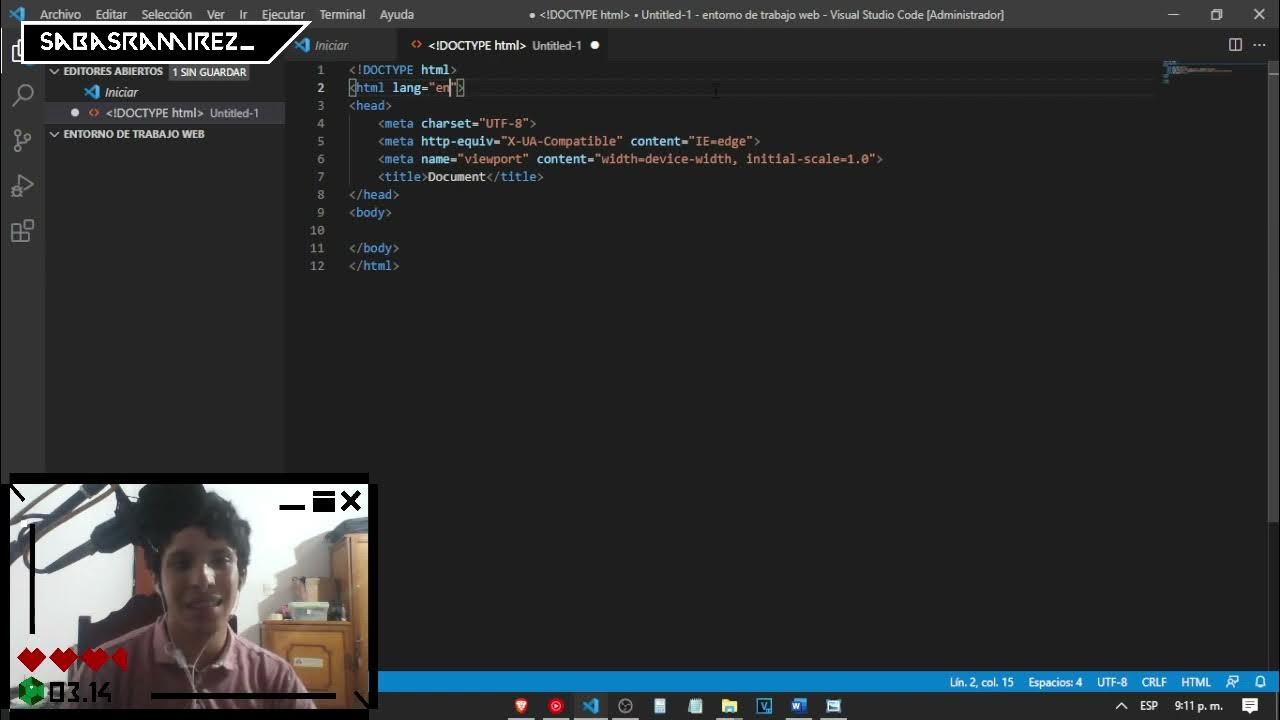Viewport: 1280px width, 720px height.
Task: Open the editor More Actions ellipsis
Action: (1259, 45)
